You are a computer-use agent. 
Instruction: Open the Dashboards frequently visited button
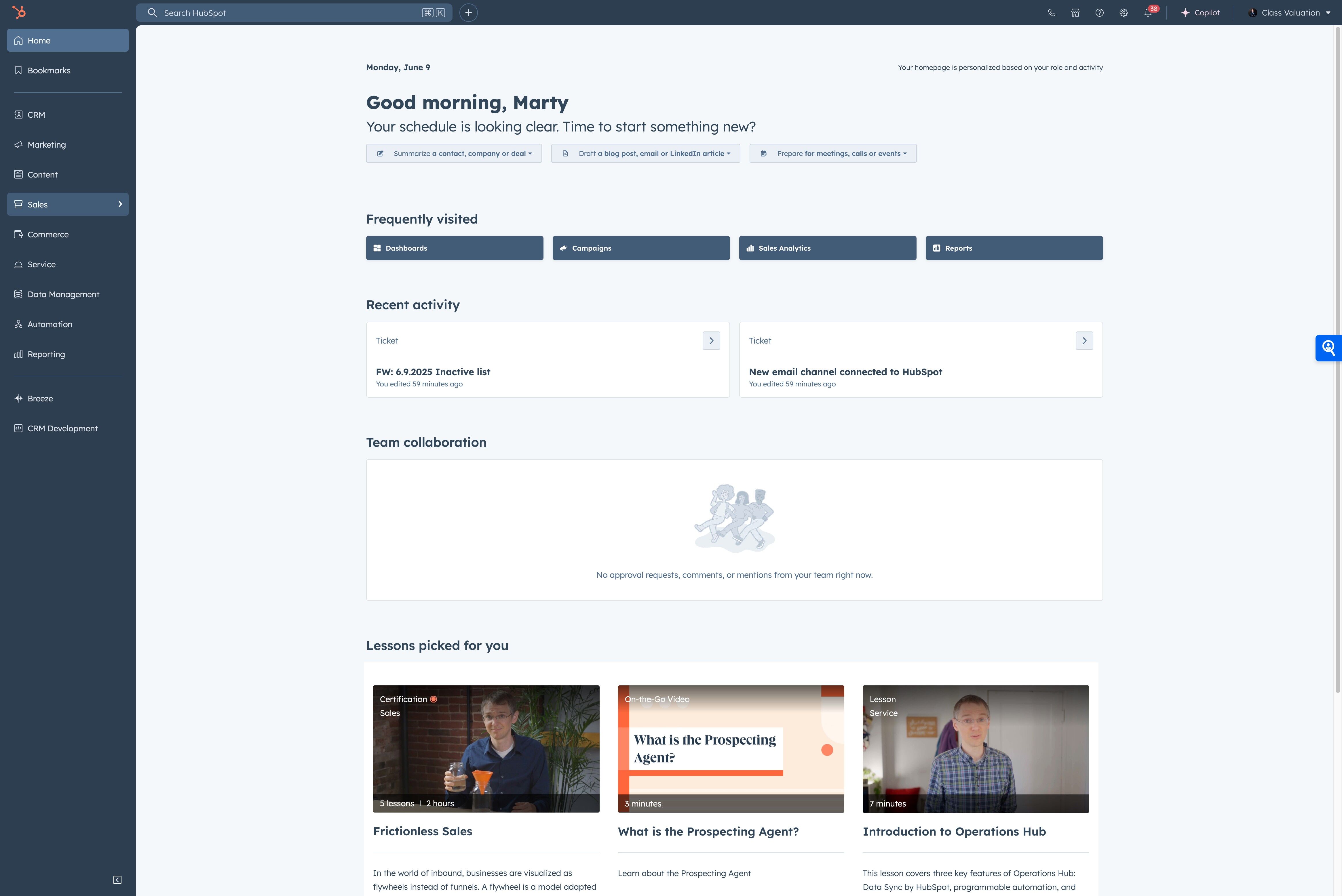(454, 248)
